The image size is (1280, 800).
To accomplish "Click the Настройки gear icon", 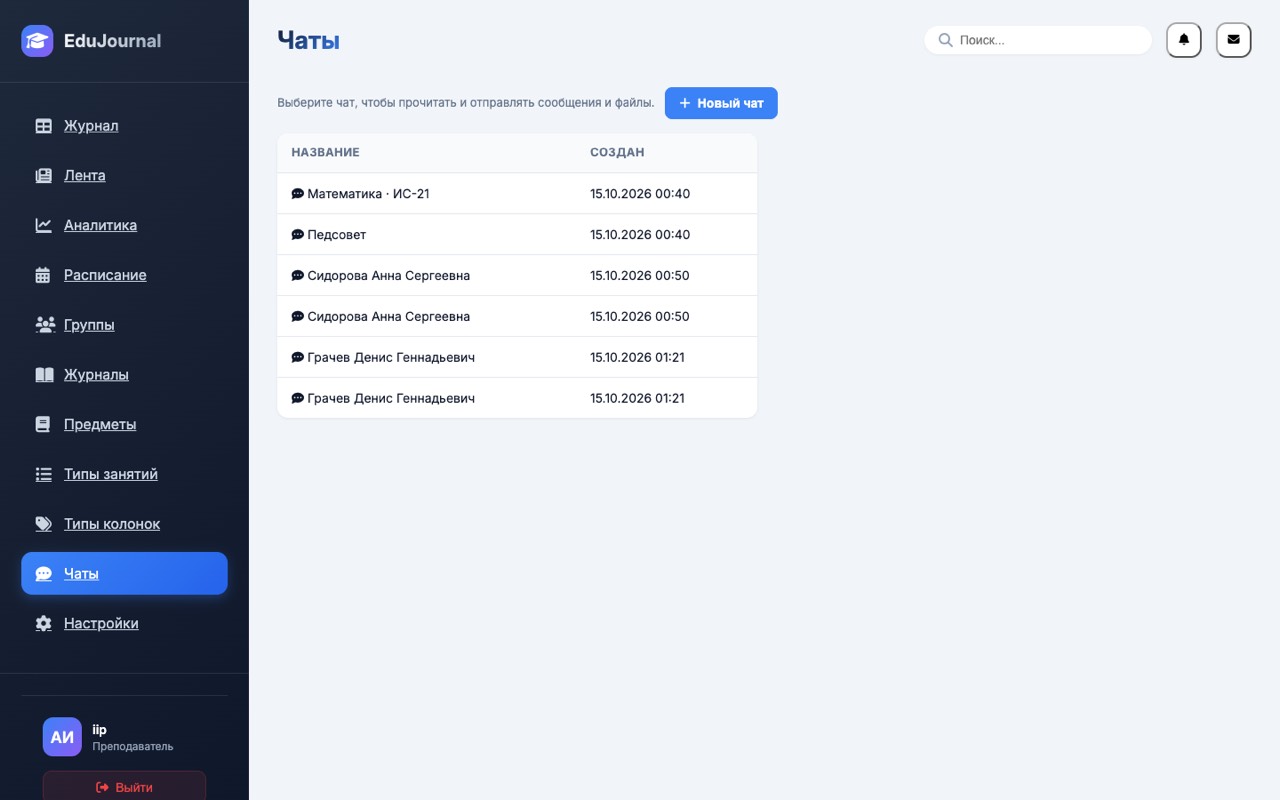I will tap(43, 623).
